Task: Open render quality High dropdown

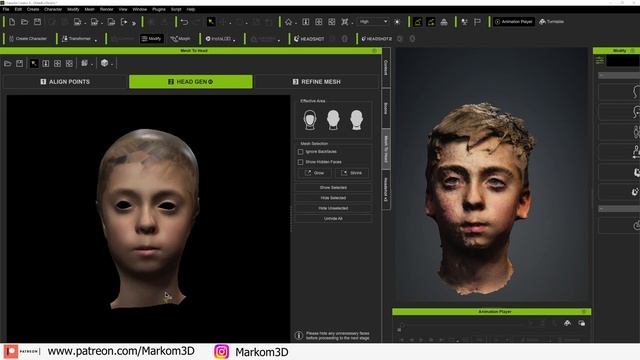Action: (373, 22)
